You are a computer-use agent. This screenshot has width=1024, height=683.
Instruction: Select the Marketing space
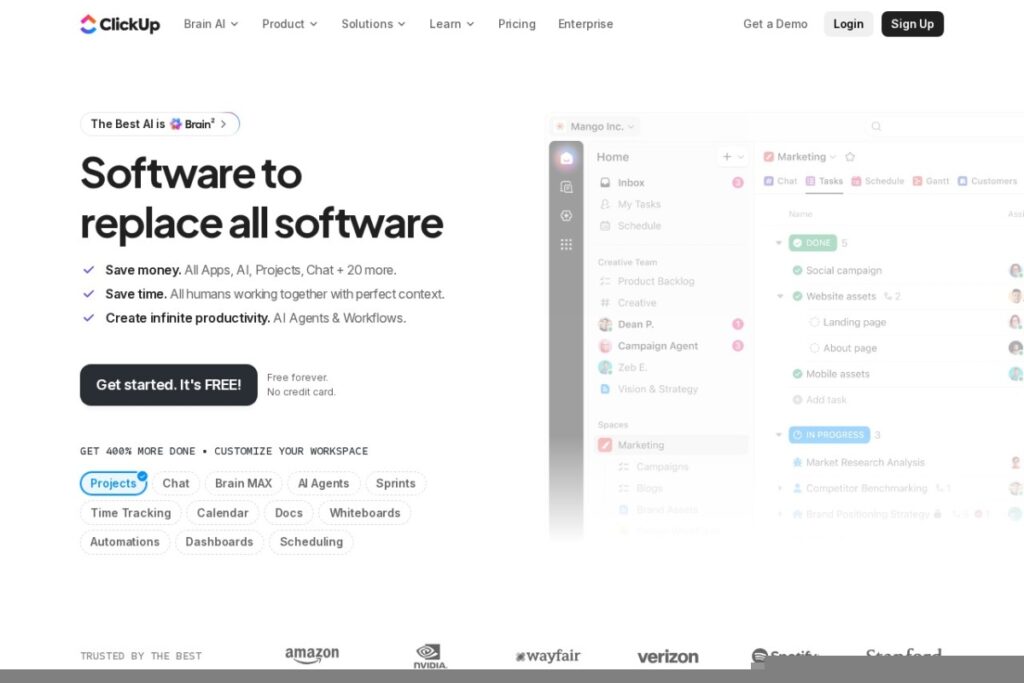pyautogui.click(x=671, y=445)
